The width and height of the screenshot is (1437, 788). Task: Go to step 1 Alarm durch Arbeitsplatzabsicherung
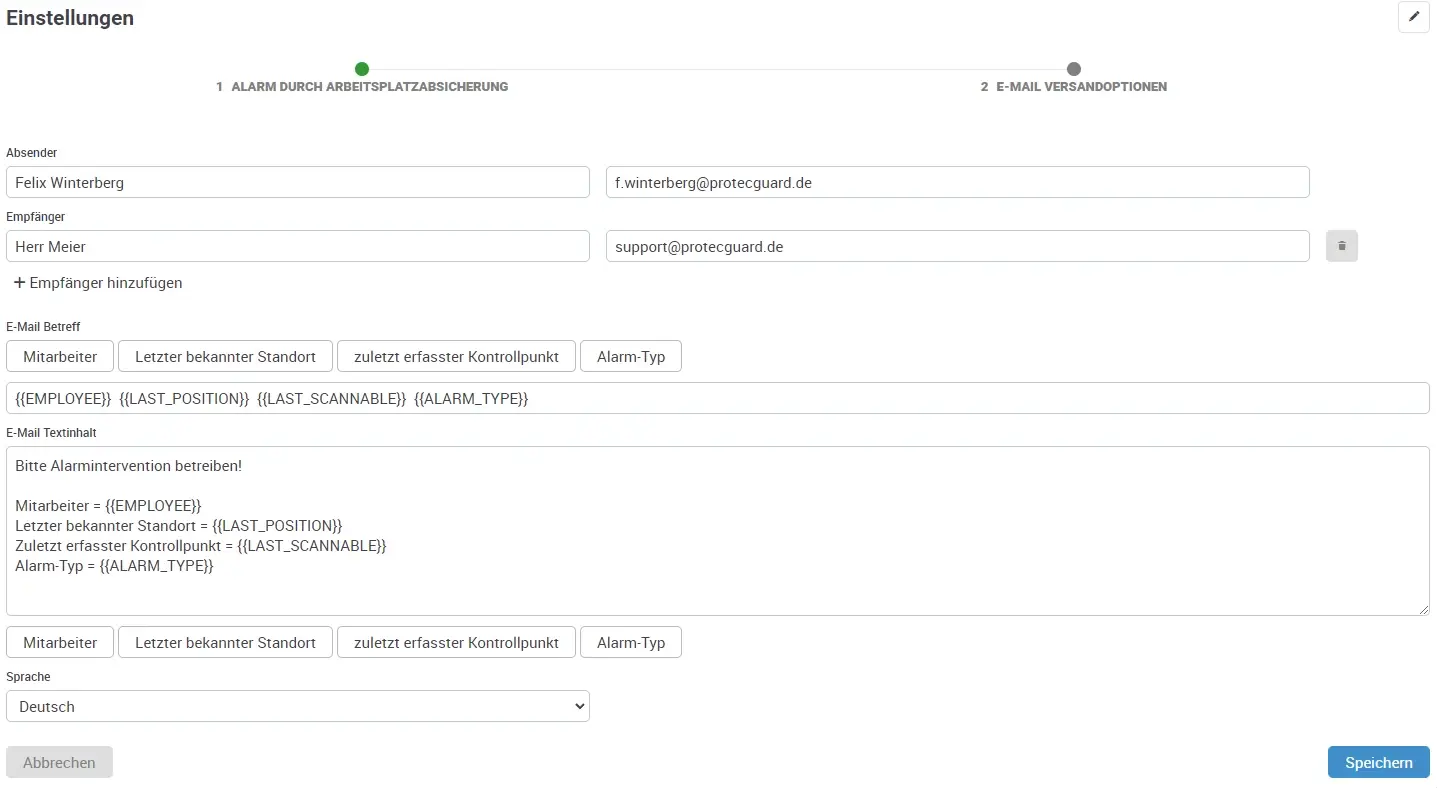[362, 69]
